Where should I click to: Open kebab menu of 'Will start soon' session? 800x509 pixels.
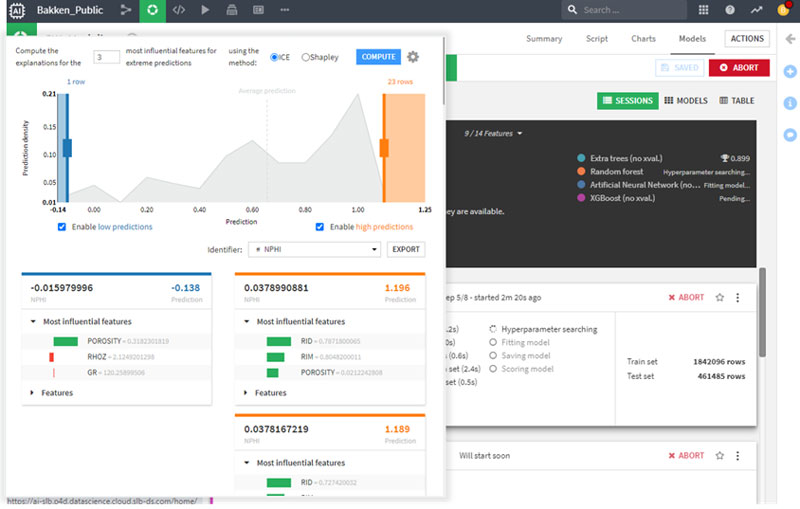click(x=737, y=455)
